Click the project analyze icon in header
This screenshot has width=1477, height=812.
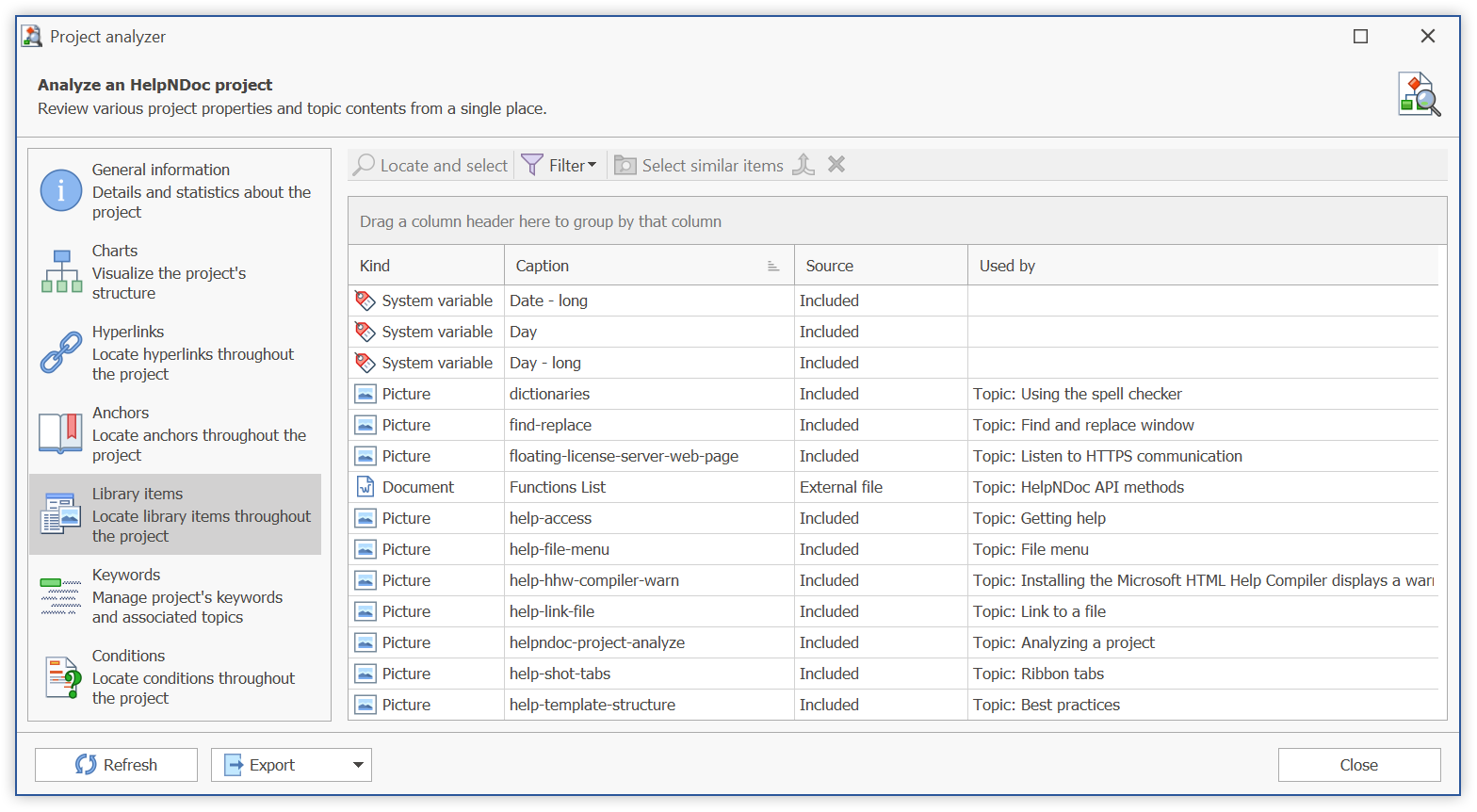(x=1419, y=94)
